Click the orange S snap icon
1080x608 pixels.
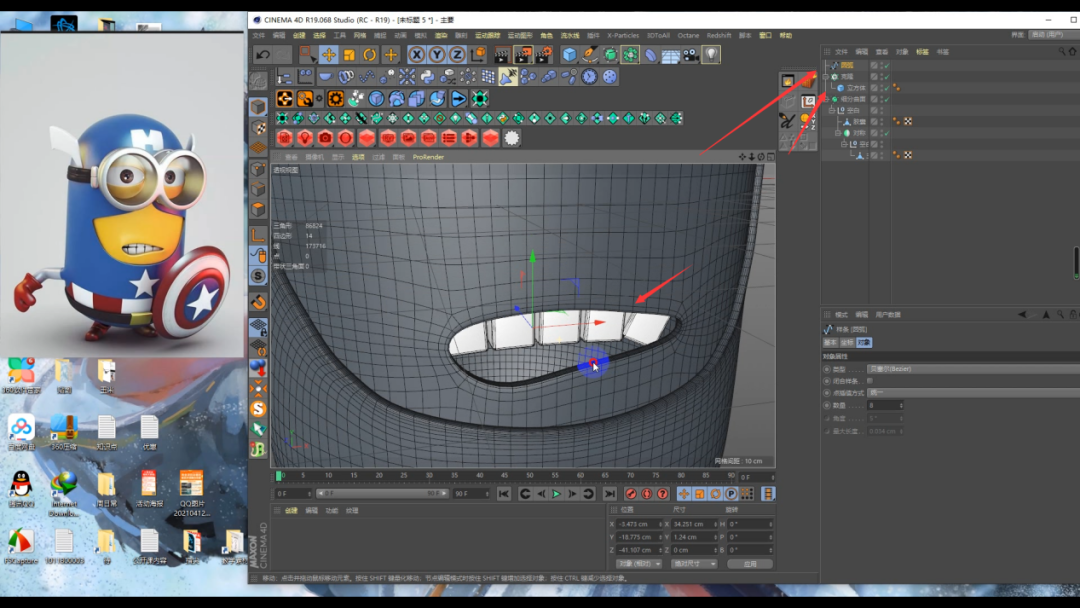(258, 408)
